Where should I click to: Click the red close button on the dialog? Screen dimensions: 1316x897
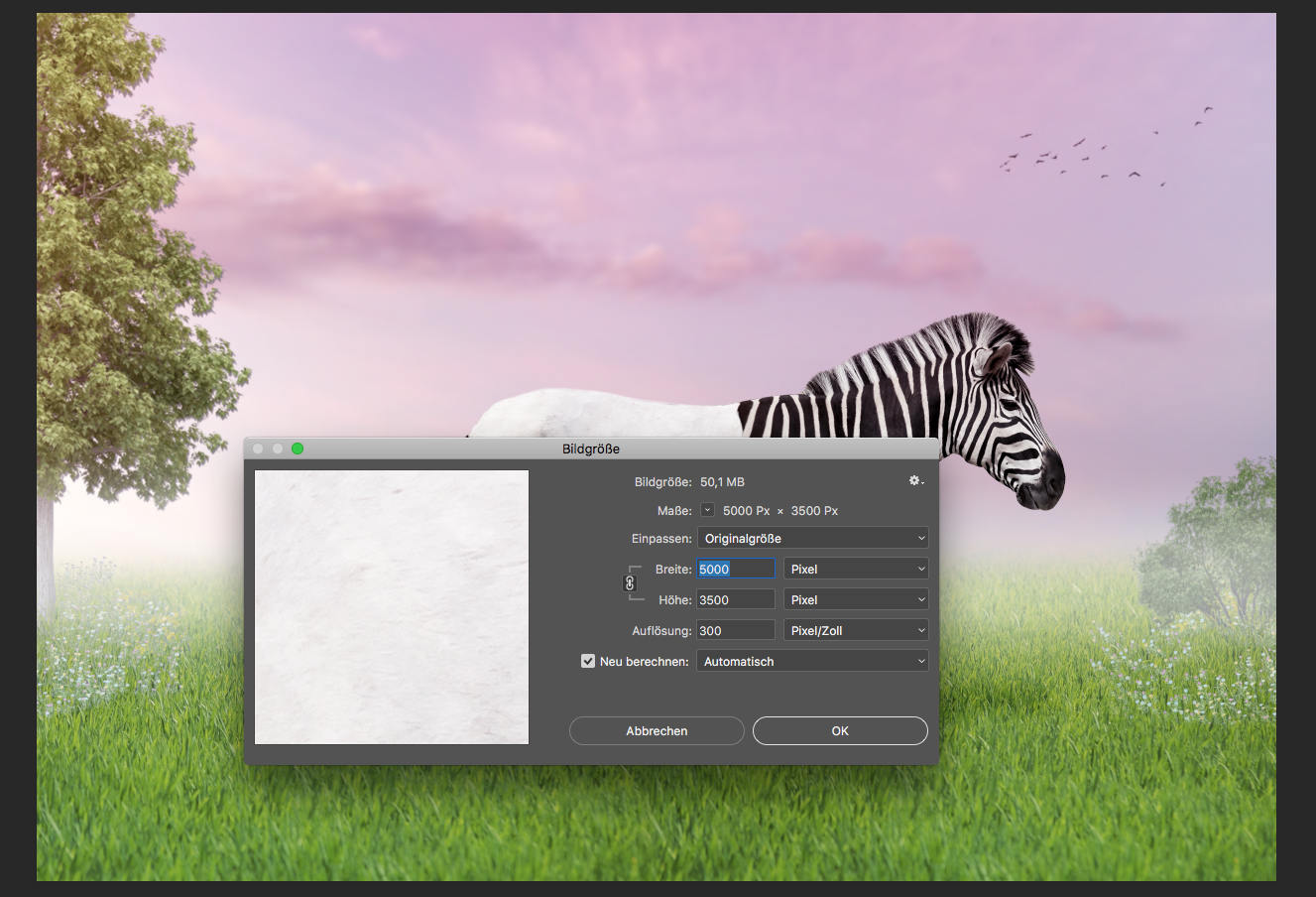click(x=257, y=448)
